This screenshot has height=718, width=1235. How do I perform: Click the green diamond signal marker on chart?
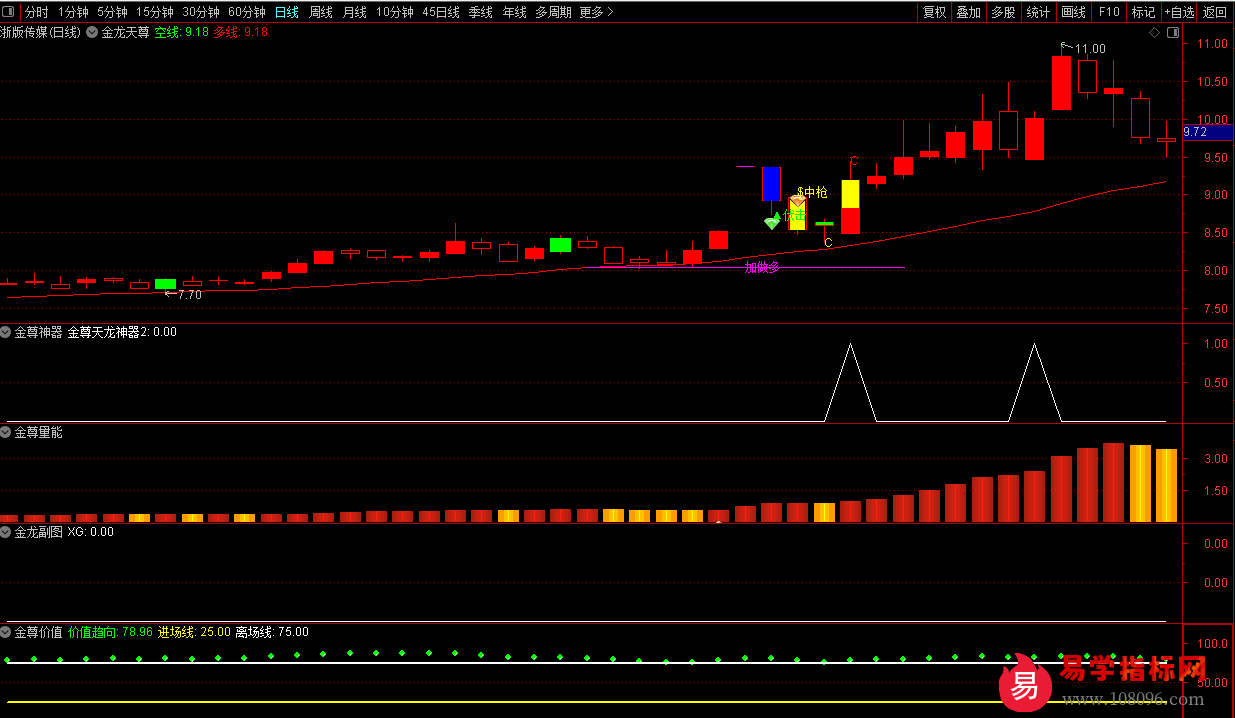tap(772, 222)
